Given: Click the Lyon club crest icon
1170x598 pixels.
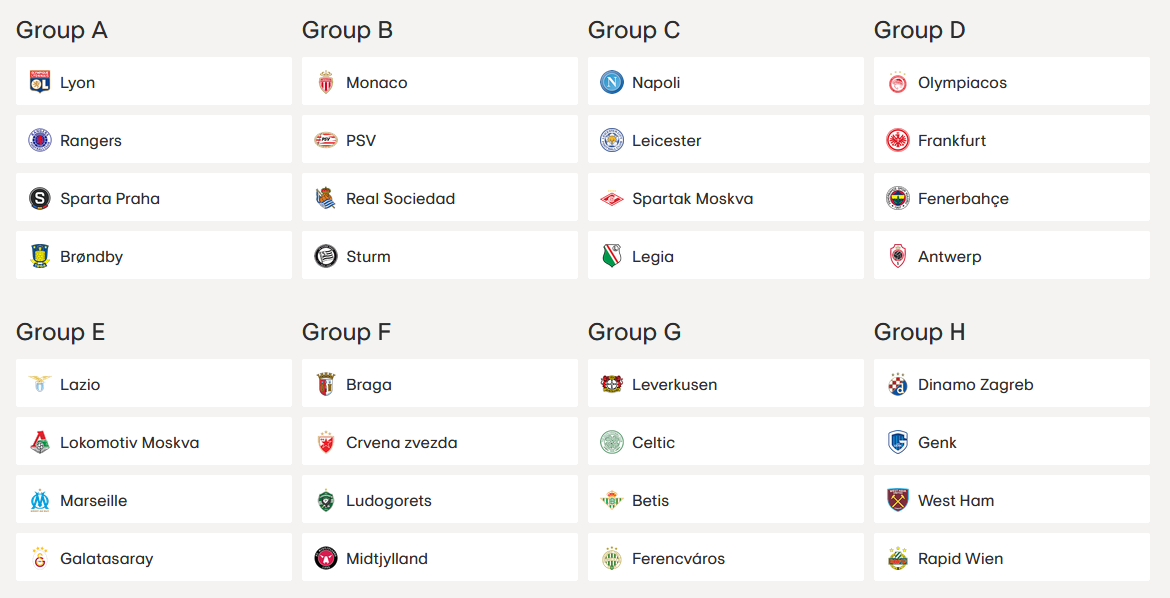Looking at the screenshot, I should [40, 82].
